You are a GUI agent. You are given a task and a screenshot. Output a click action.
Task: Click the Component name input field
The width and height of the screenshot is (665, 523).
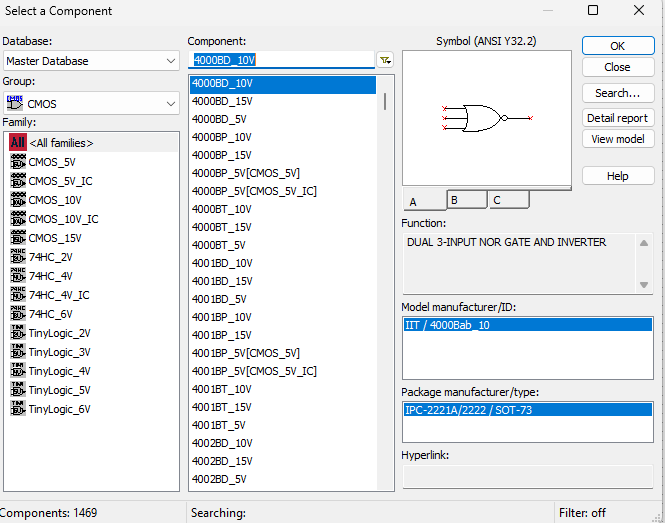(x=281, y=60)
